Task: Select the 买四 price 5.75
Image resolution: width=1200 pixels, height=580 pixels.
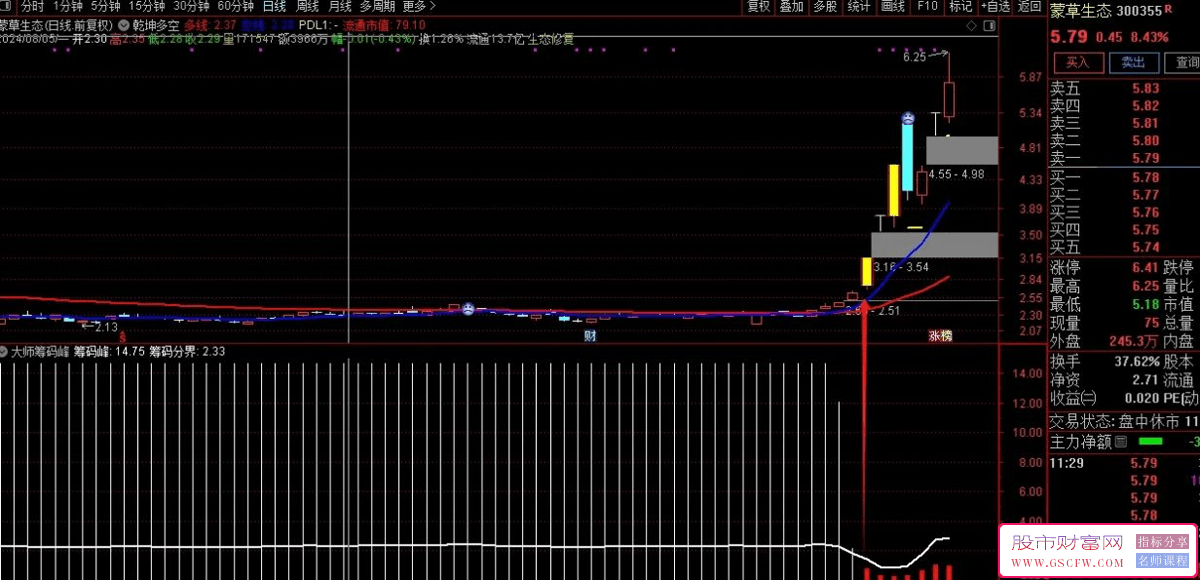Action: [x=1145, y=230]
